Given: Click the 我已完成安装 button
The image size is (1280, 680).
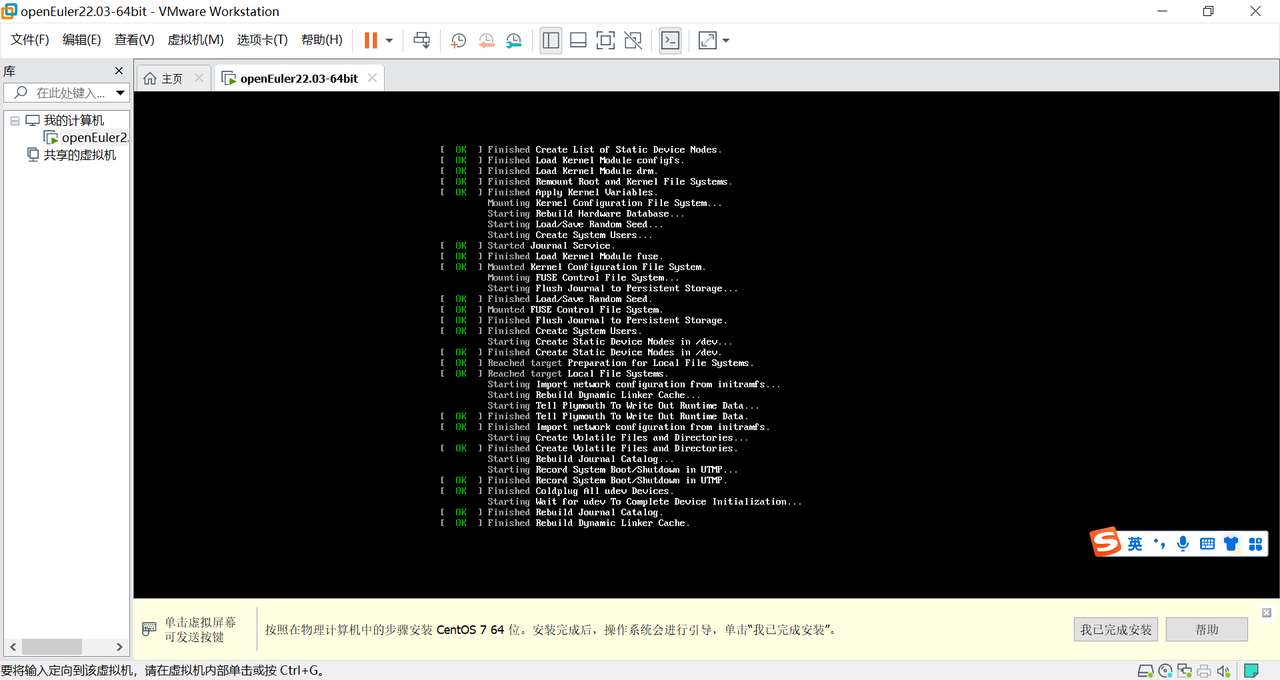Looking at the screenshot, I should [1115, 630].
